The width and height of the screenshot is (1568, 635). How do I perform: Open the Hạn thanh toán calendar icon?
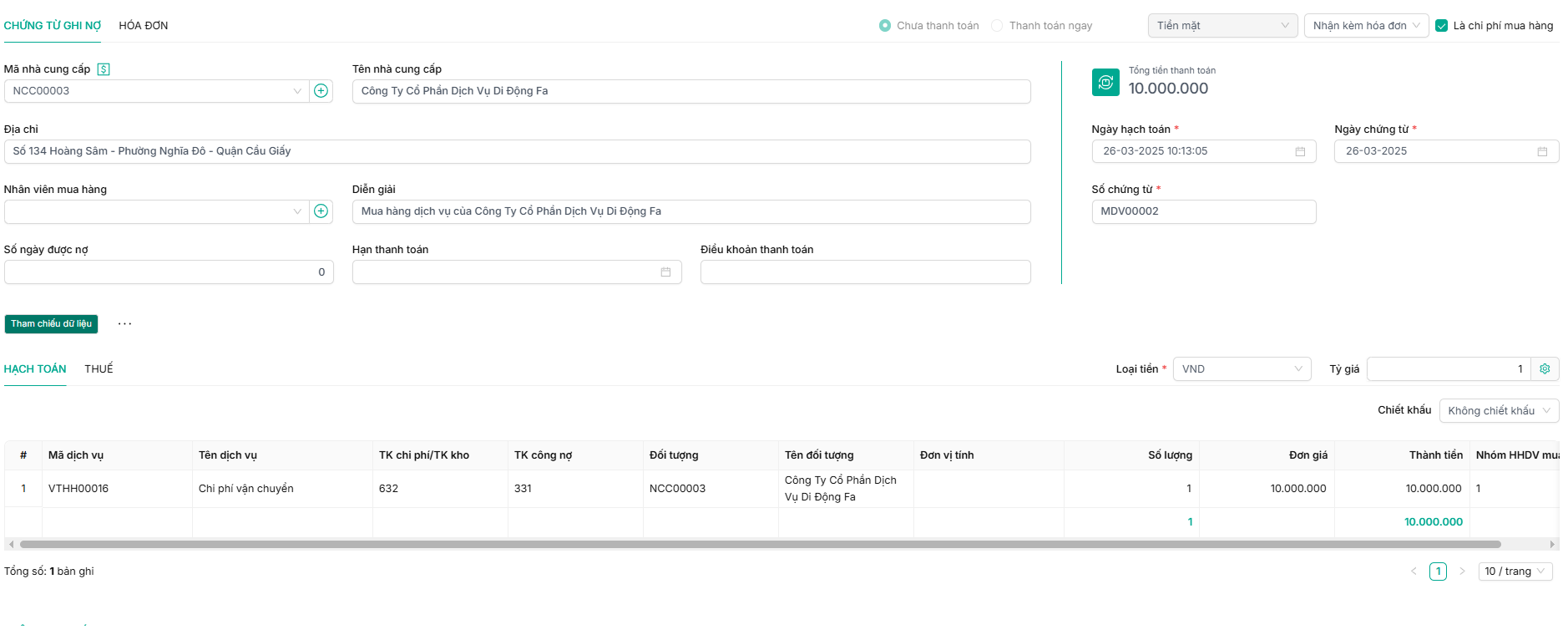(665, 272)
